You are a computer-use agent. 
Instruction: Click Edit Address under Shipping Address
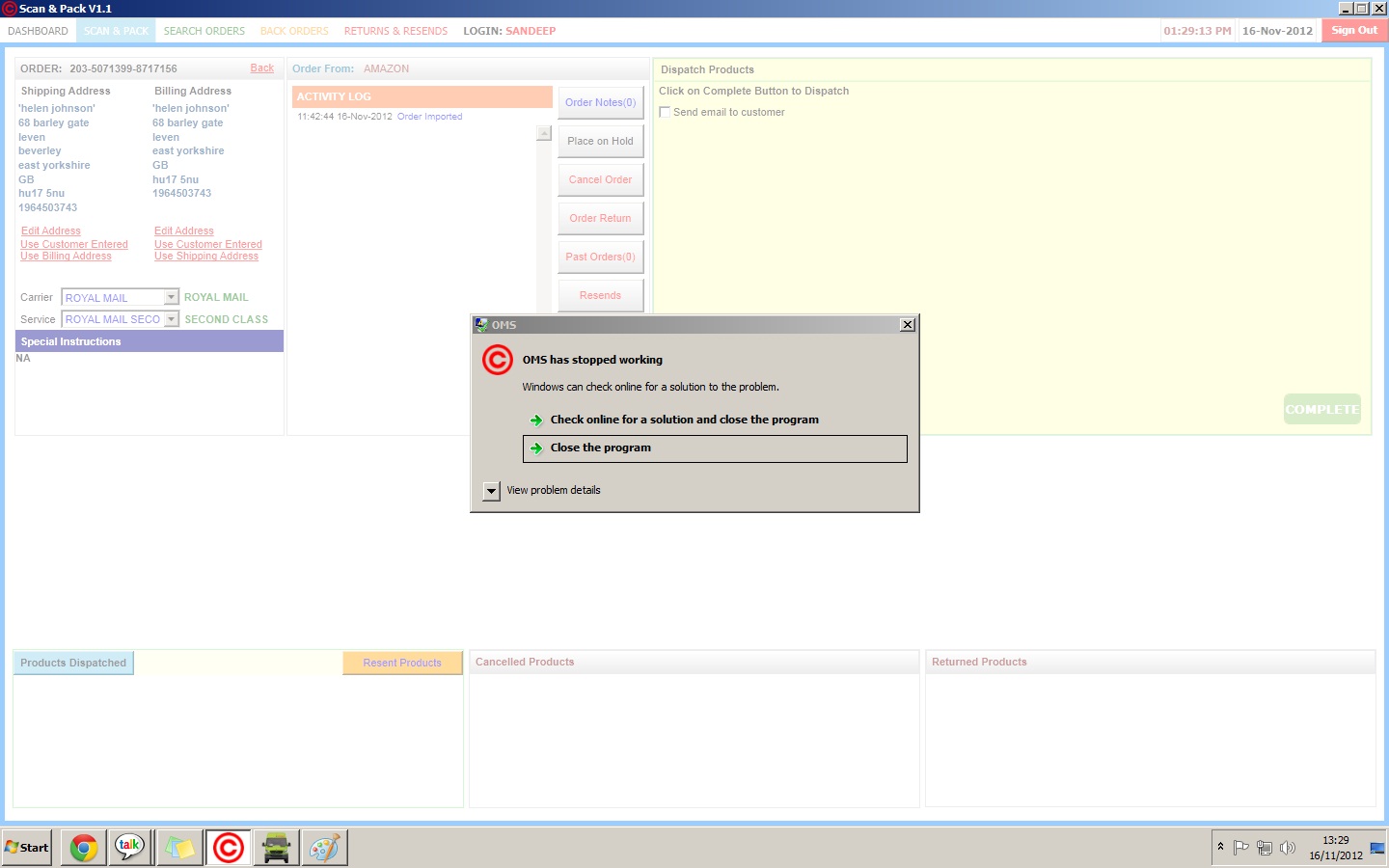pos(51,231)
